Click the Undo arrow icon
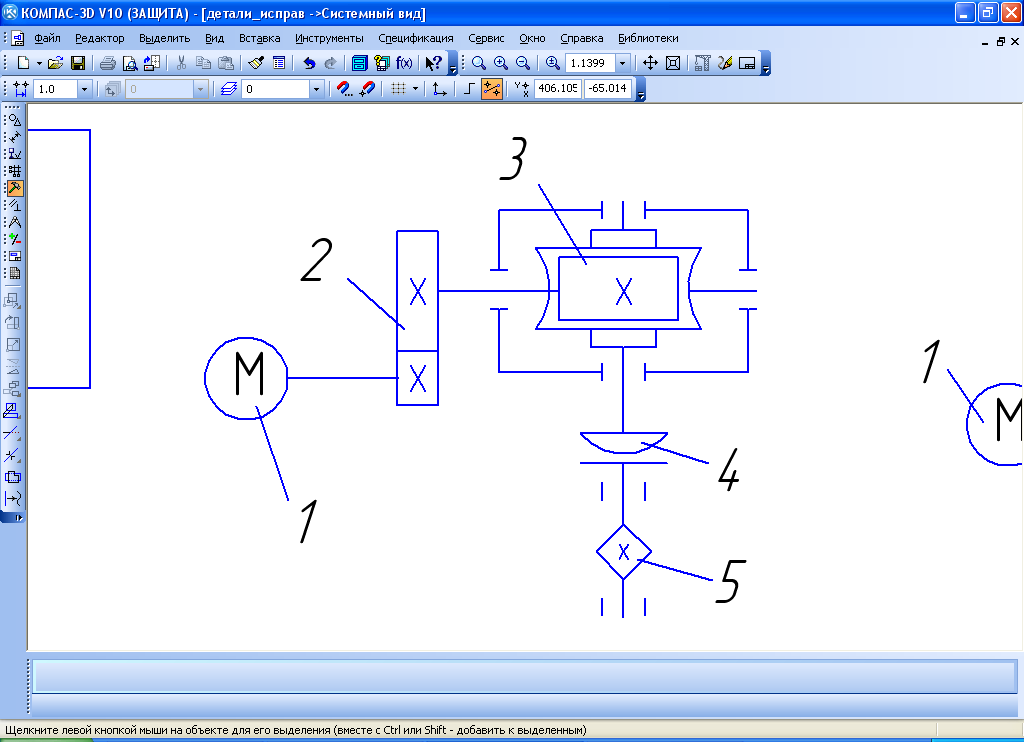The height and width of the screenshot is (742, 1024). [309, 63]
